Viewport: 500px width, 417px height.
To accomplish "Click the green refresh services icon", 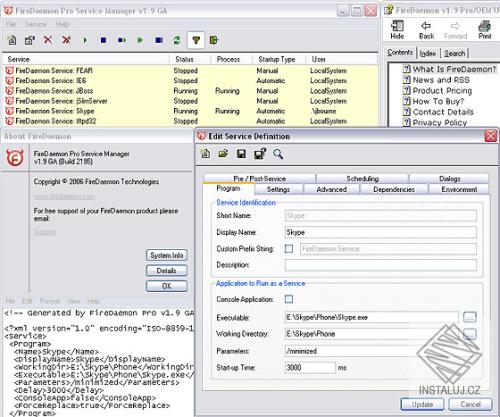I will (177, 40).
